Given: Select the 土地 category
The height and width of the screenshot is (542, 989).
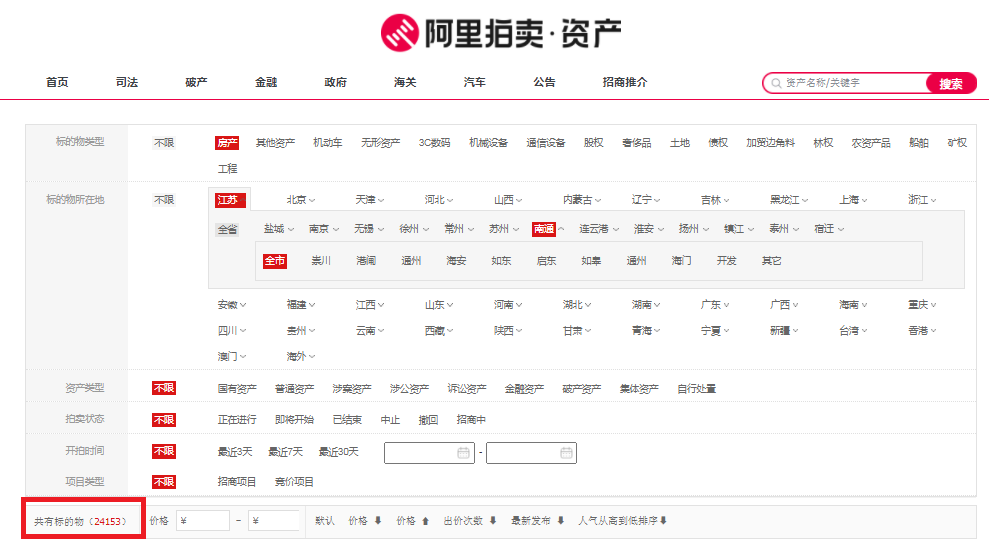Looking at the screenshot, I should click(679, 143).
